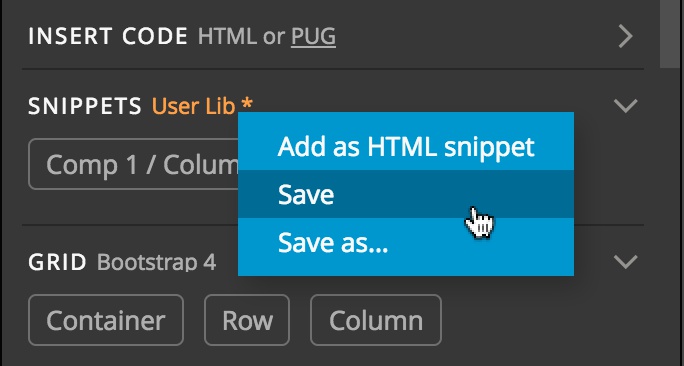
Task: Insert the Row grid element
Action: (x=247, y=320)
